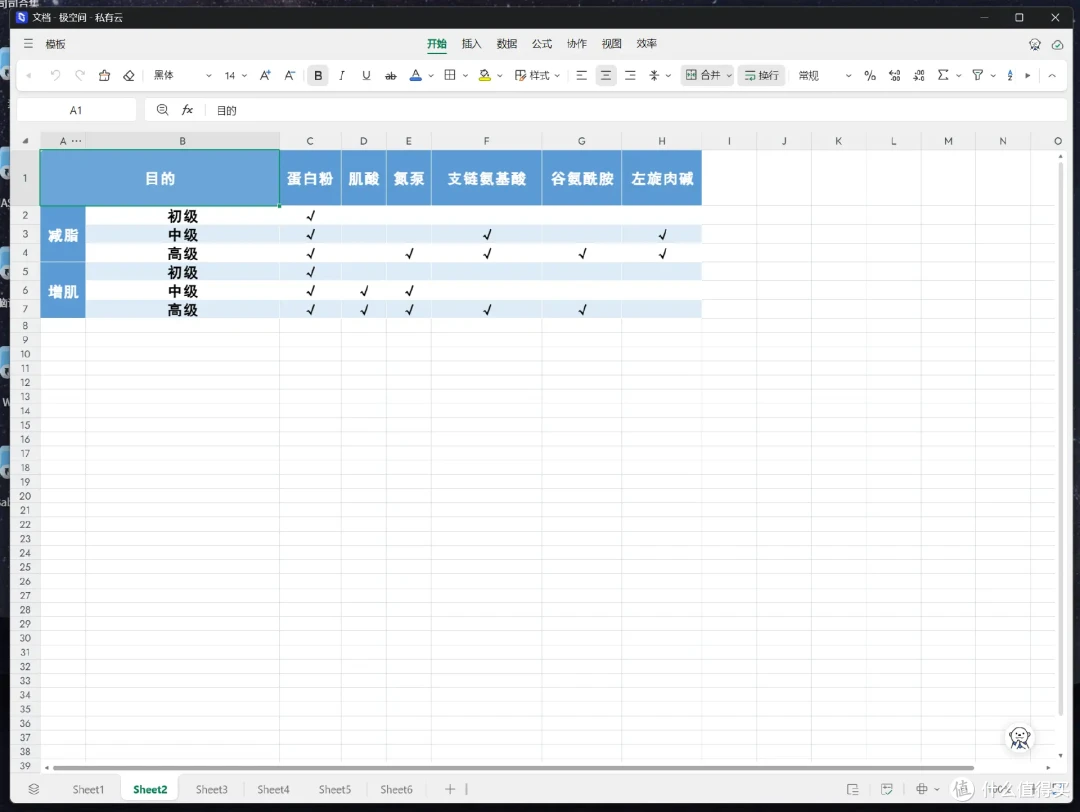Align text right
Screen dimensions: 1080x812
630,75
